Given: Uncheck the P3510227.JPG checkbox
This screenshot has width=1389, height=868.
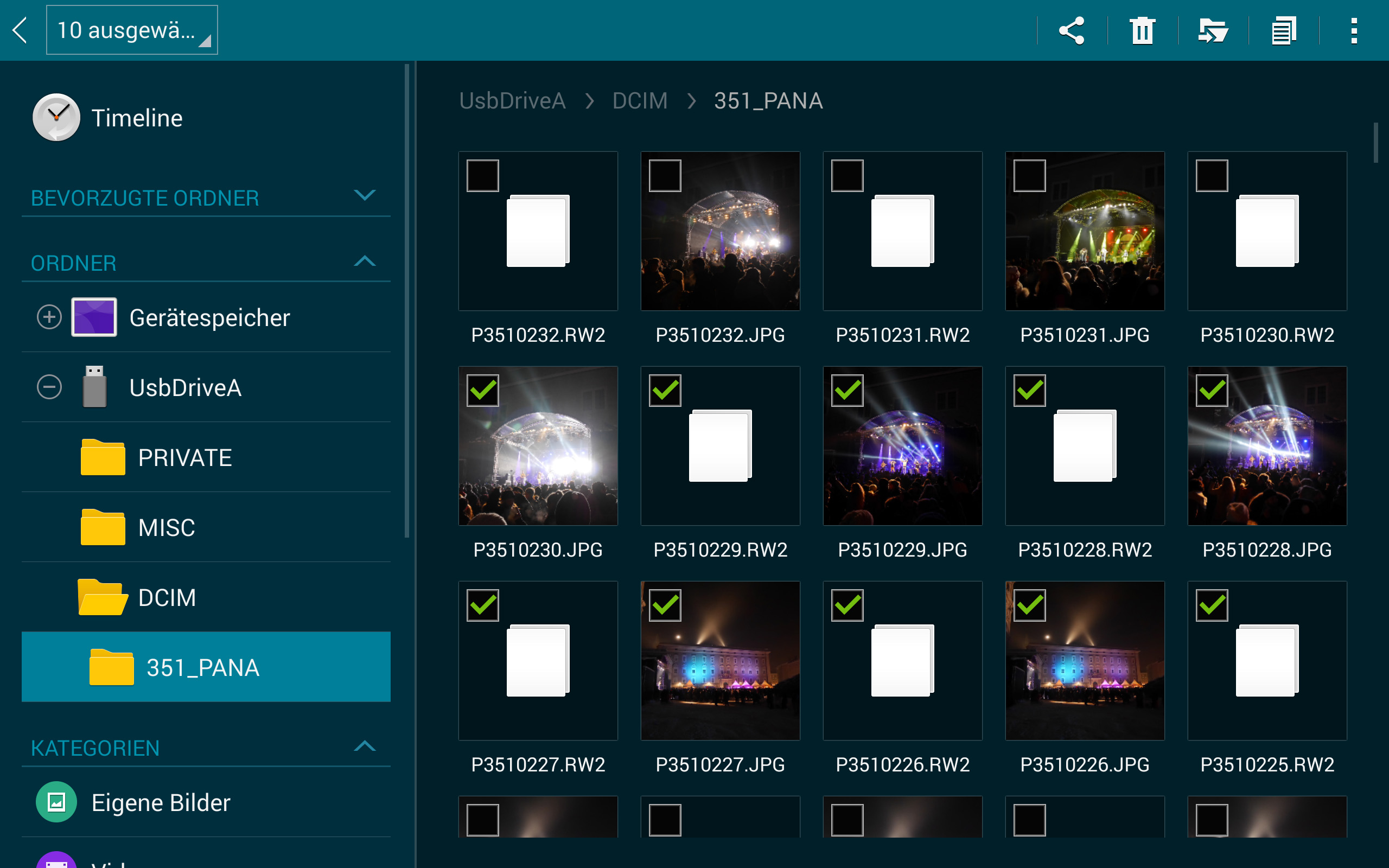Looking at the screenshot, I should coord(665,605).
